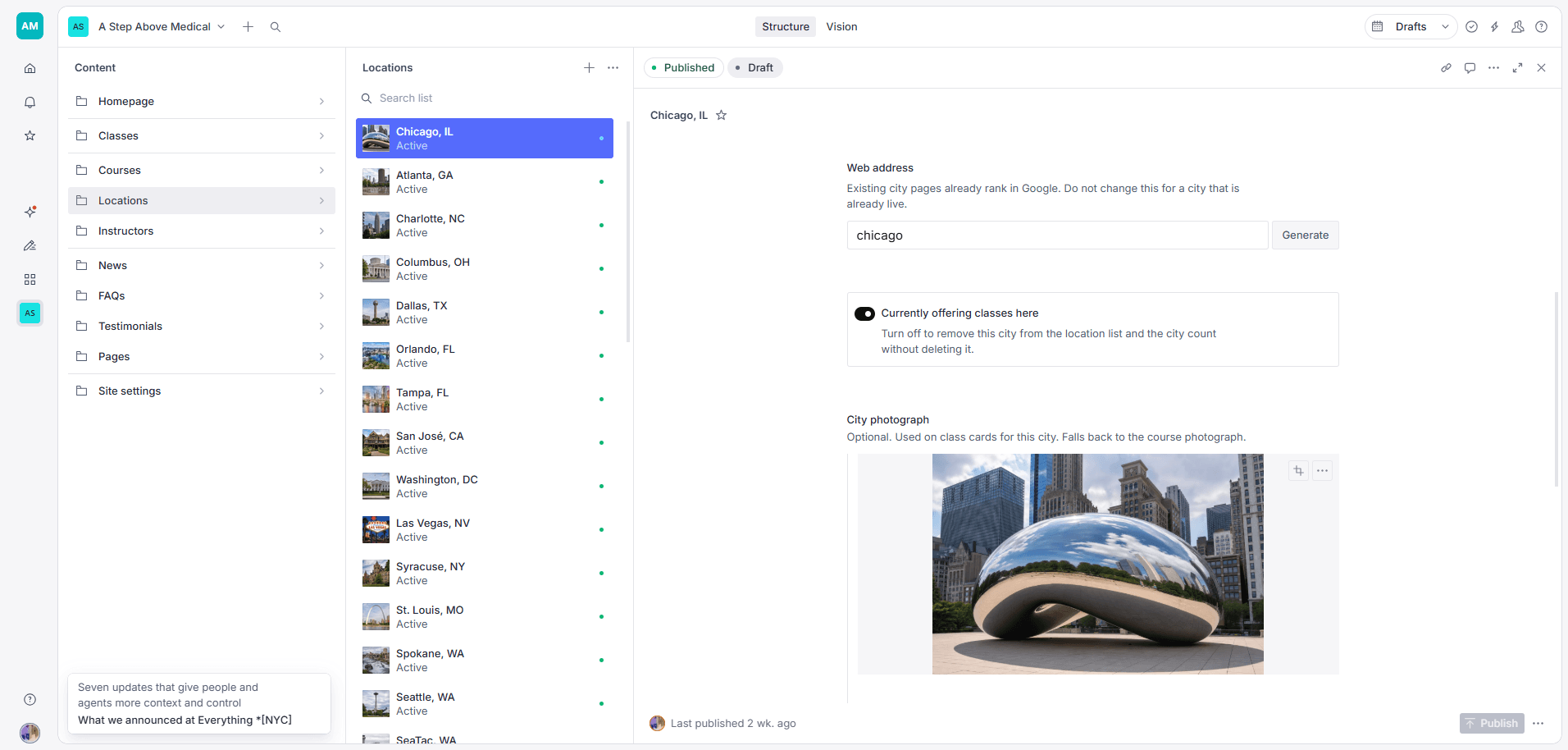Click the search magnifier in top bar

pos(276,27)
